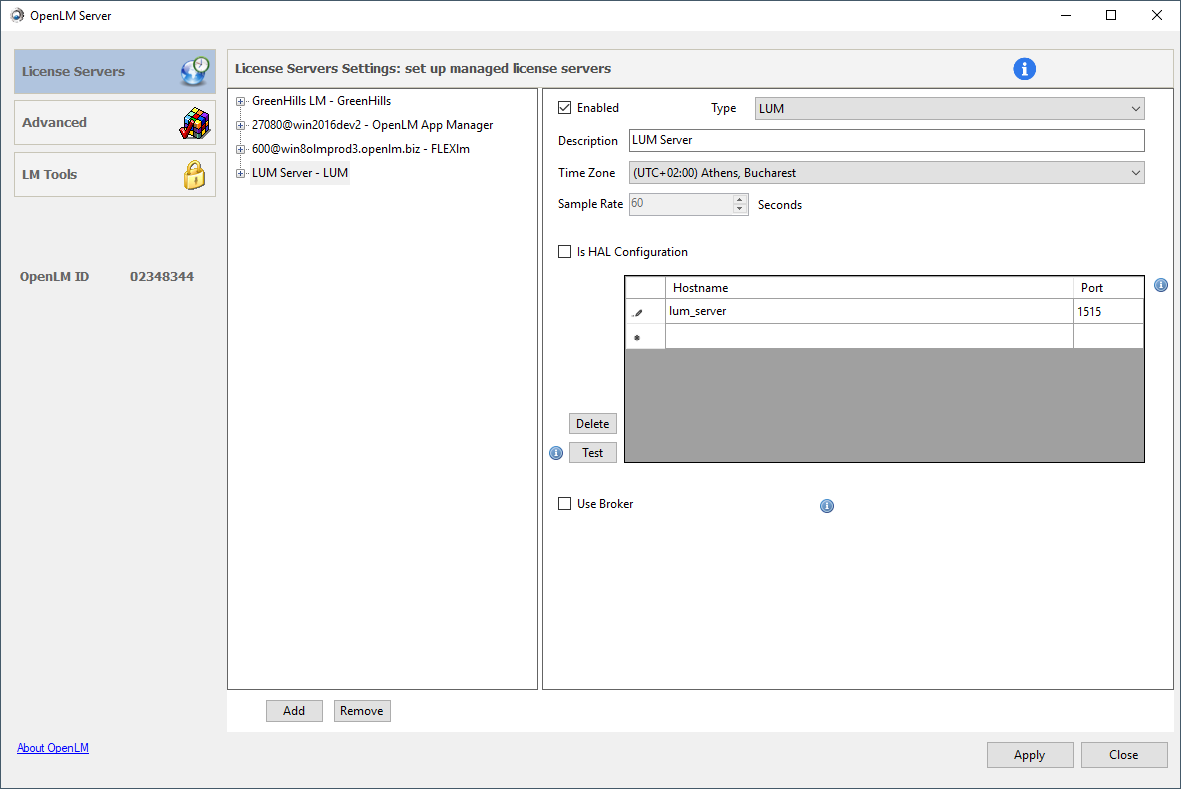
Task: Increase Sample Rate with the up arrow
Action: 740,199
